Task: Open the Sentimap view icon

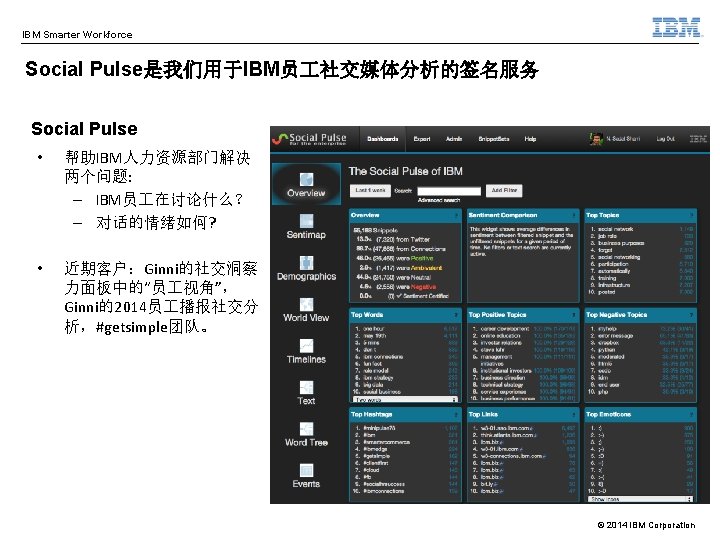Action: tap(306, 221)
